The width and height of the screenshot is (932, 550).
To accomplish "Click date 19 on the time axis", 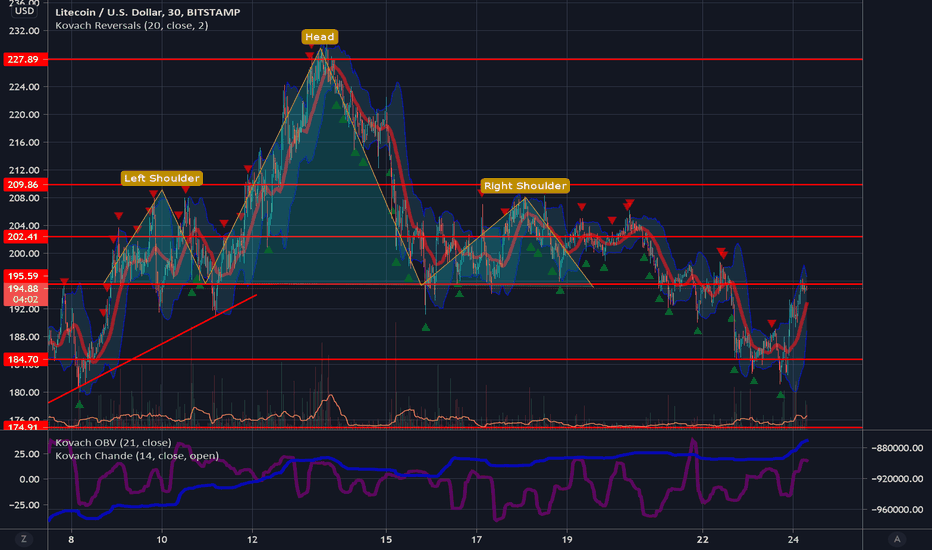I will [567, 539].
